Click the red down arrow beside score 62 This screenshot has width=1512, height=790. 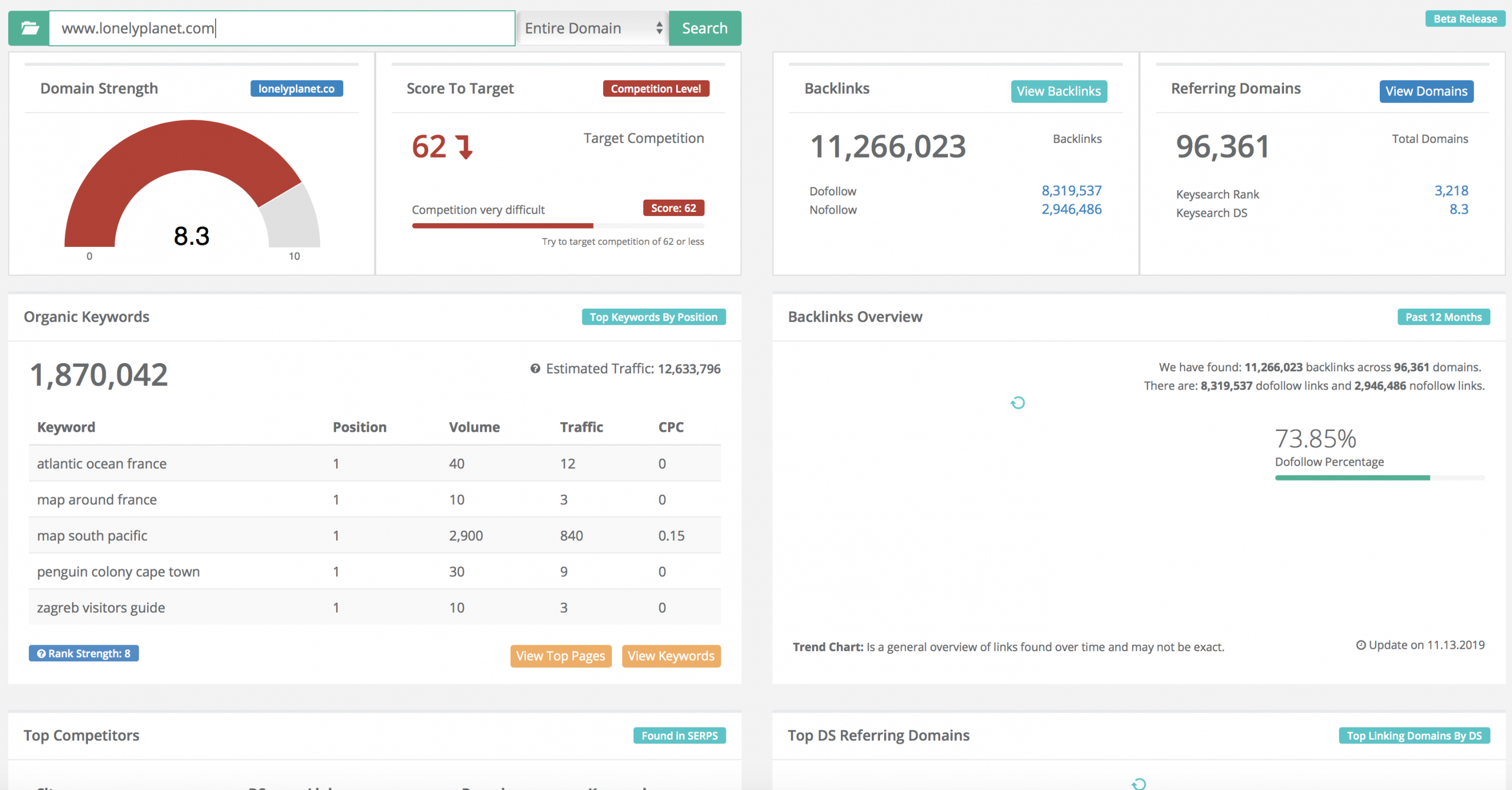click(x=464, y=146)
